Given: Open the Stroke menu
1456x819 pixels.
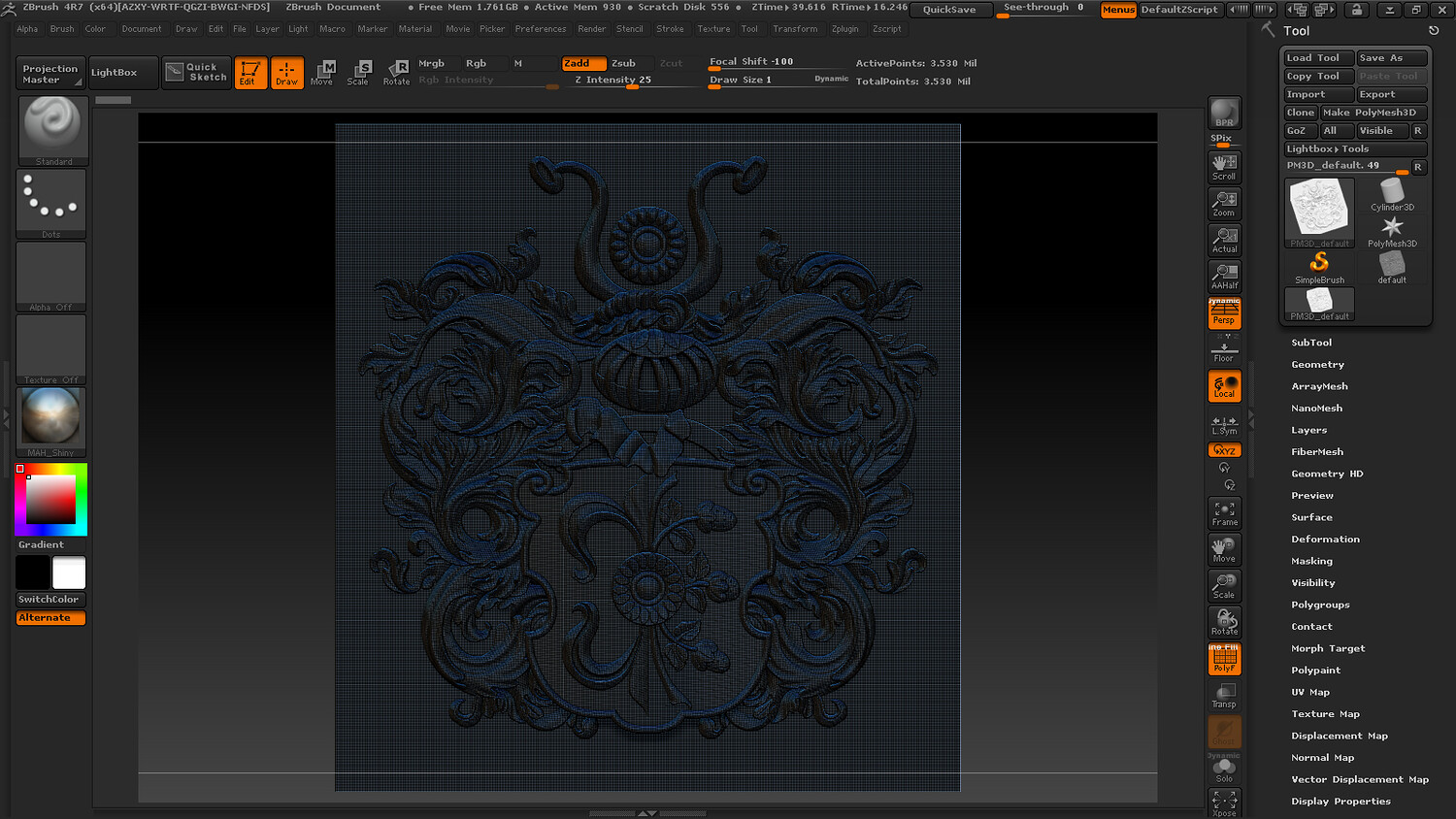Looking at the screenshot, I should coord(670,29).
